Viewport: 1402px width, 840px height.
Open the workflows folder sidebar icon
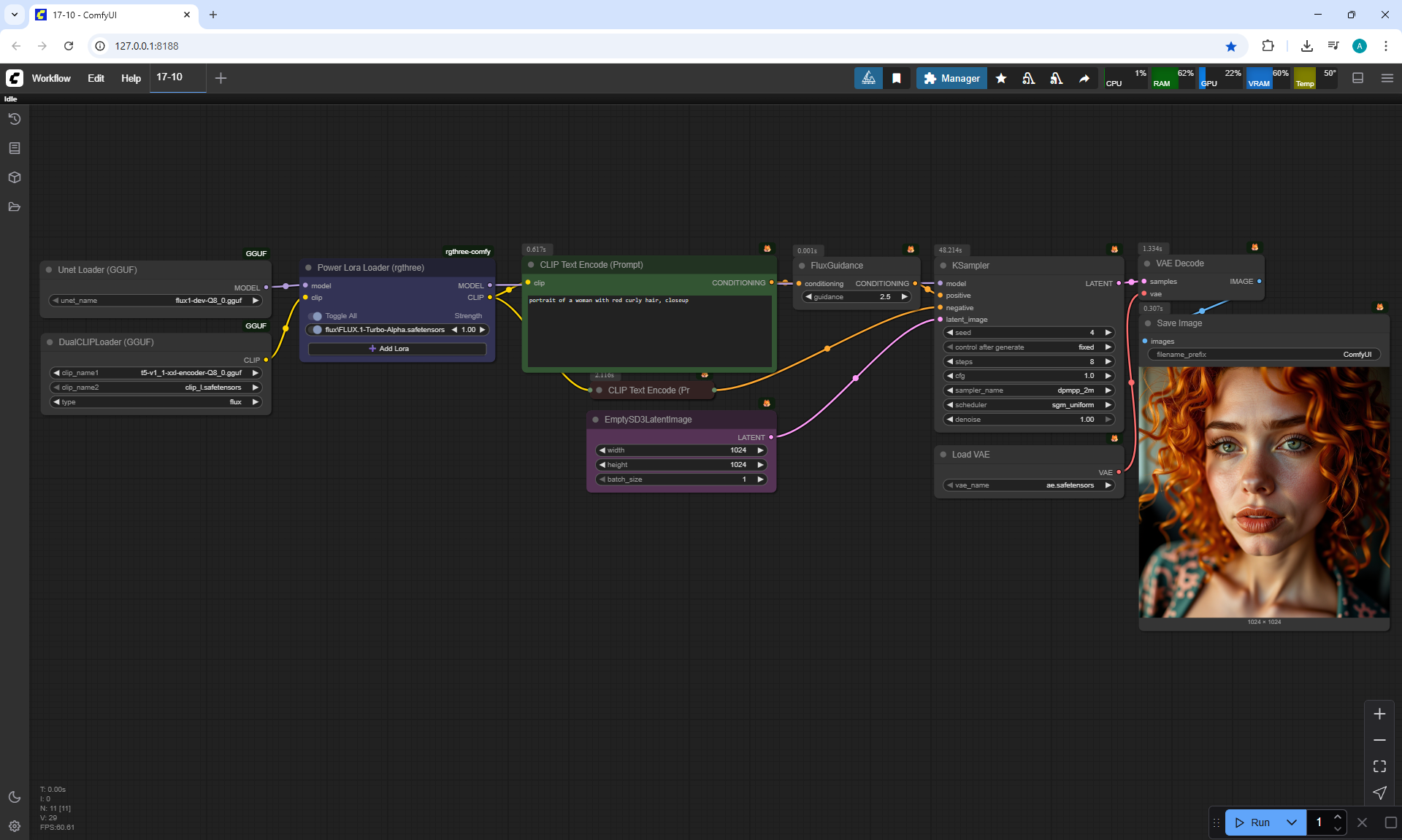click(14, 207)
